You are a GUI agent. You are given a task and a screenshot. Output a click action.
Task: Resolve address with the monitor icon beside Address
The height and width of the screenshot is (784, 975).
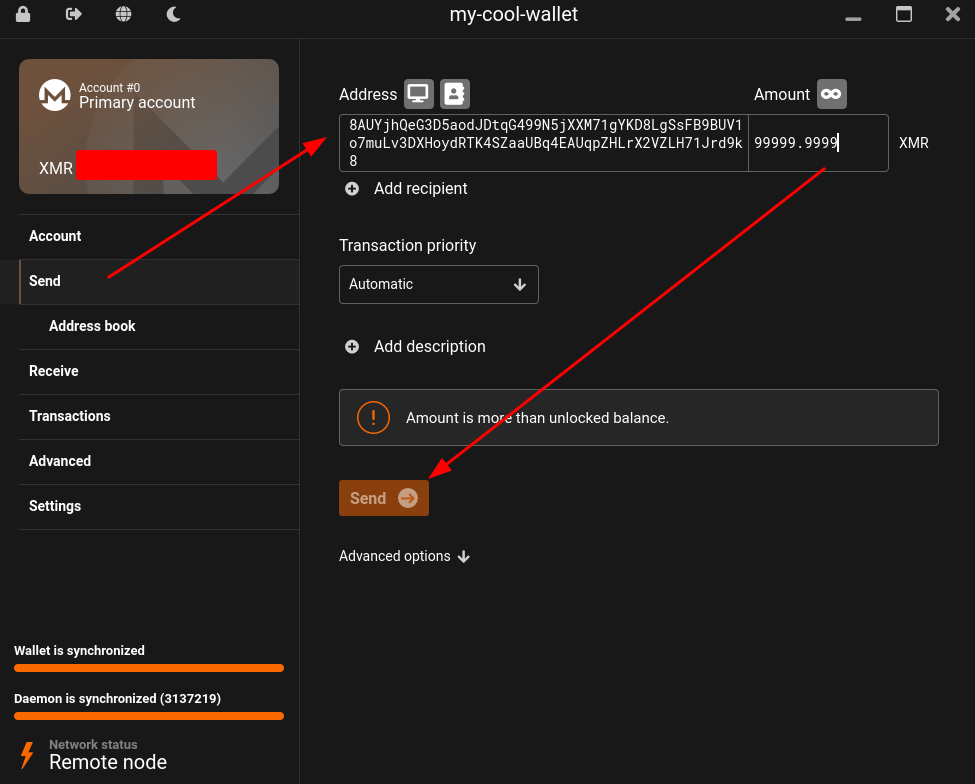418,94
